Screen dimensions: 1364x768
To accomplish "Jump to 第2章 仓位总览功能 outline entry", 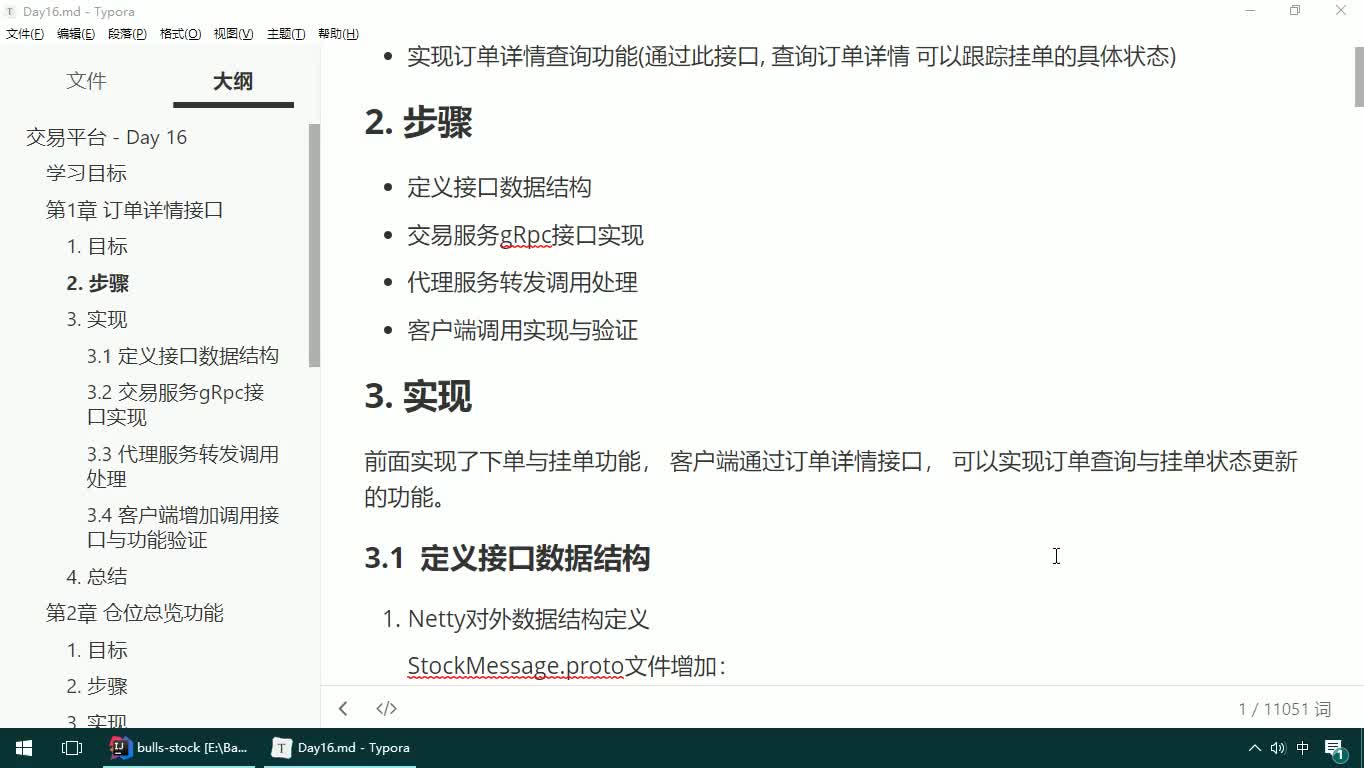I will [134, 613].
